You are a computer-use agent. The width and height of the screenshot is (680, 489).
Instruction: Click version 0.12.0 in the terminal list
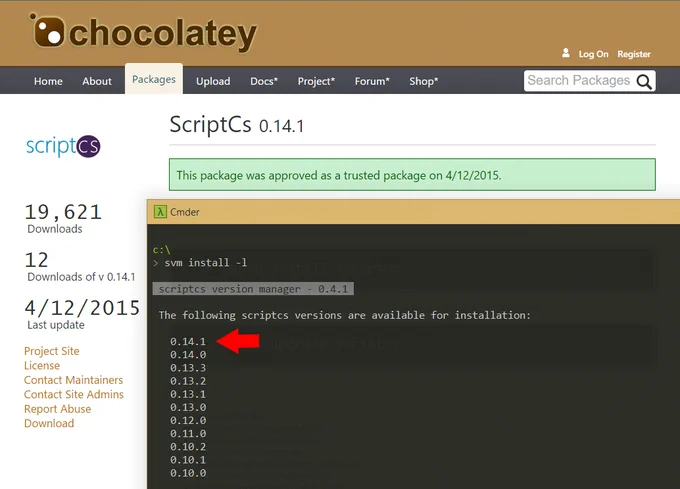188,420
